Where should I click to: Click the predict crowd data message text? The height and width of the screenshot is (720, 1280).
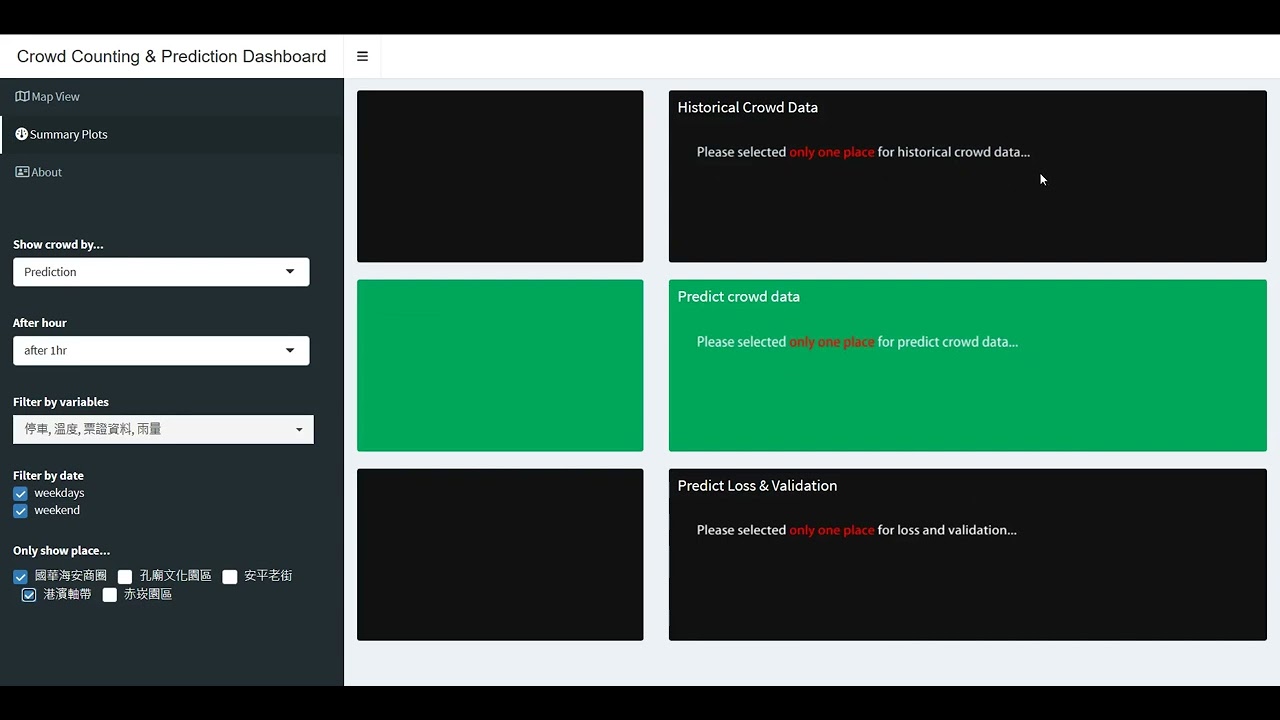[857, 342]
